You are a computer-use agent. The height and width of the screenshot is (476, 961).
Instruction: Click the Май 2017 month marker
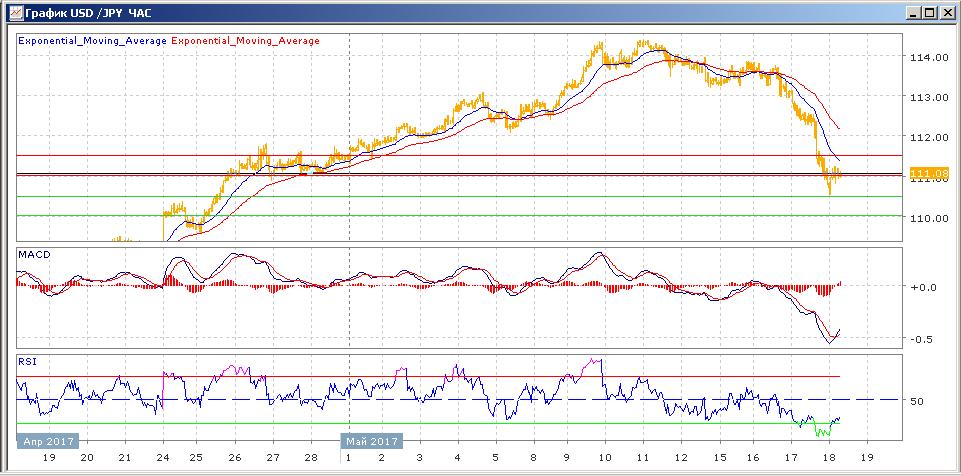point(371,441)
